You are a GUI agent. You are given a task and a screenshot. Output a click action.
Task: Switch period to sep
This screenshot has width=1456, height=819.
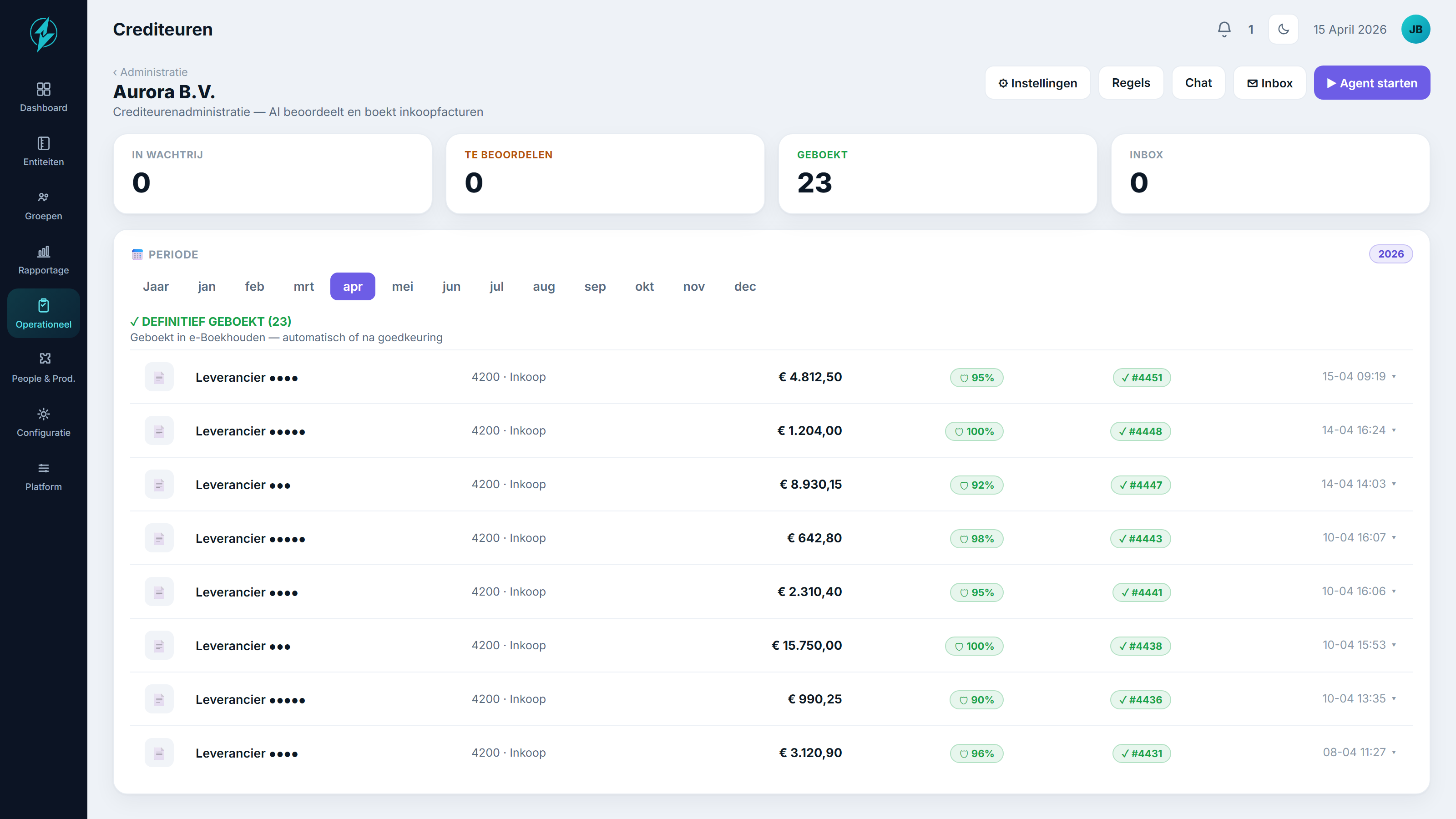595,287
